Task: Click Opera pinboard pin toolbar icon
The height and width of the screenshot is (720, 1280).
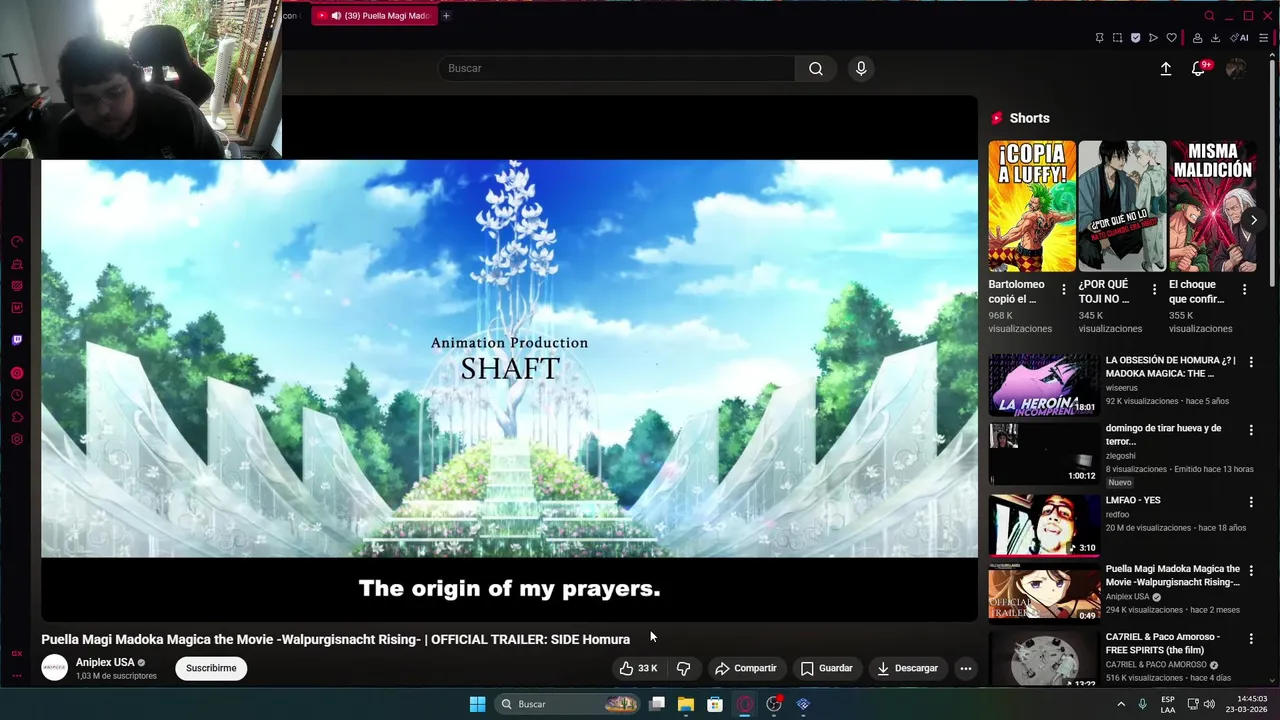Action: coord(1099,38)
